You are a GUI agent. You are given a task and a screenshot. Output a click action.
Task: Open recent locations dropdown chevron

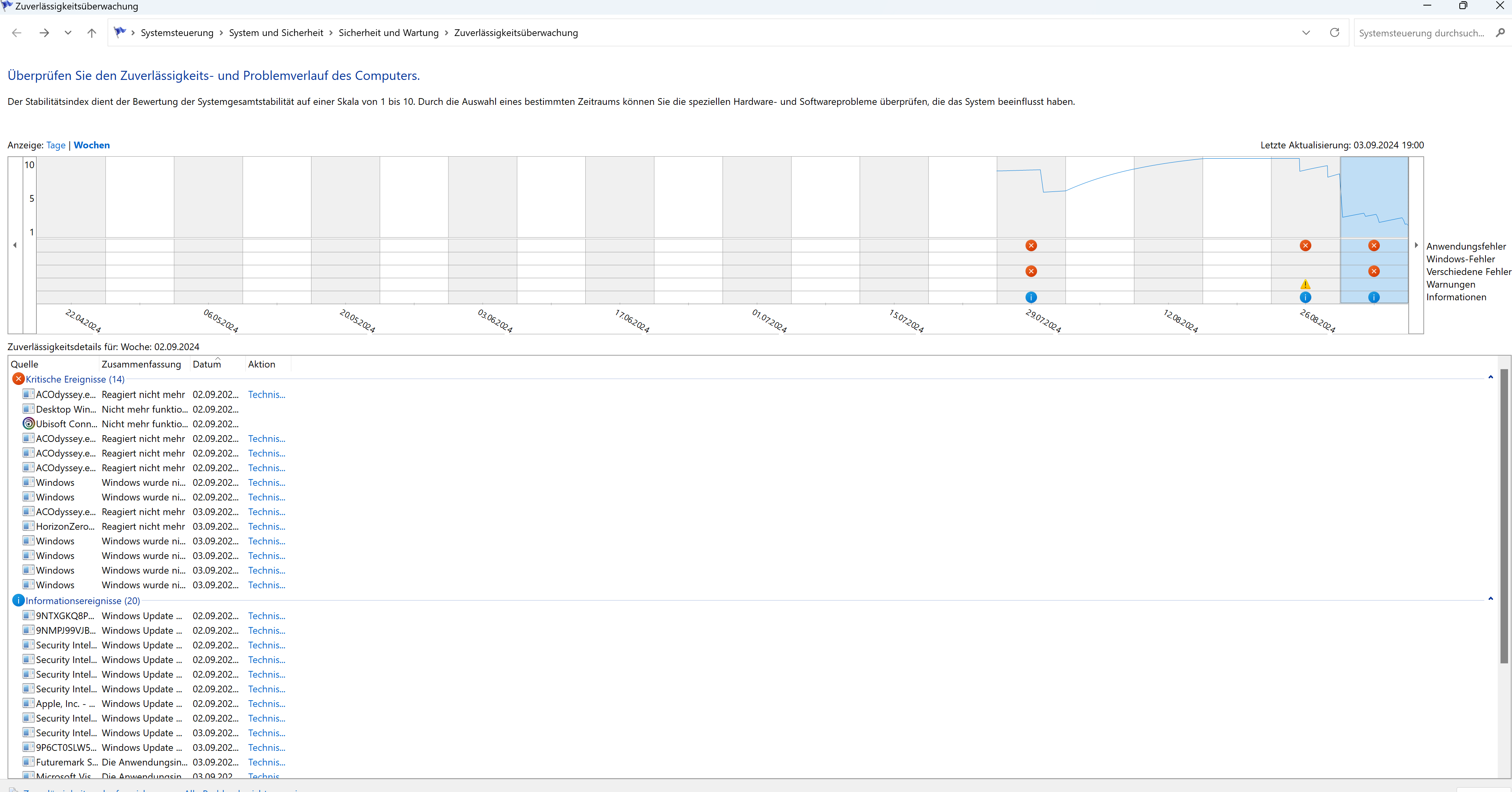click(68, 33)
